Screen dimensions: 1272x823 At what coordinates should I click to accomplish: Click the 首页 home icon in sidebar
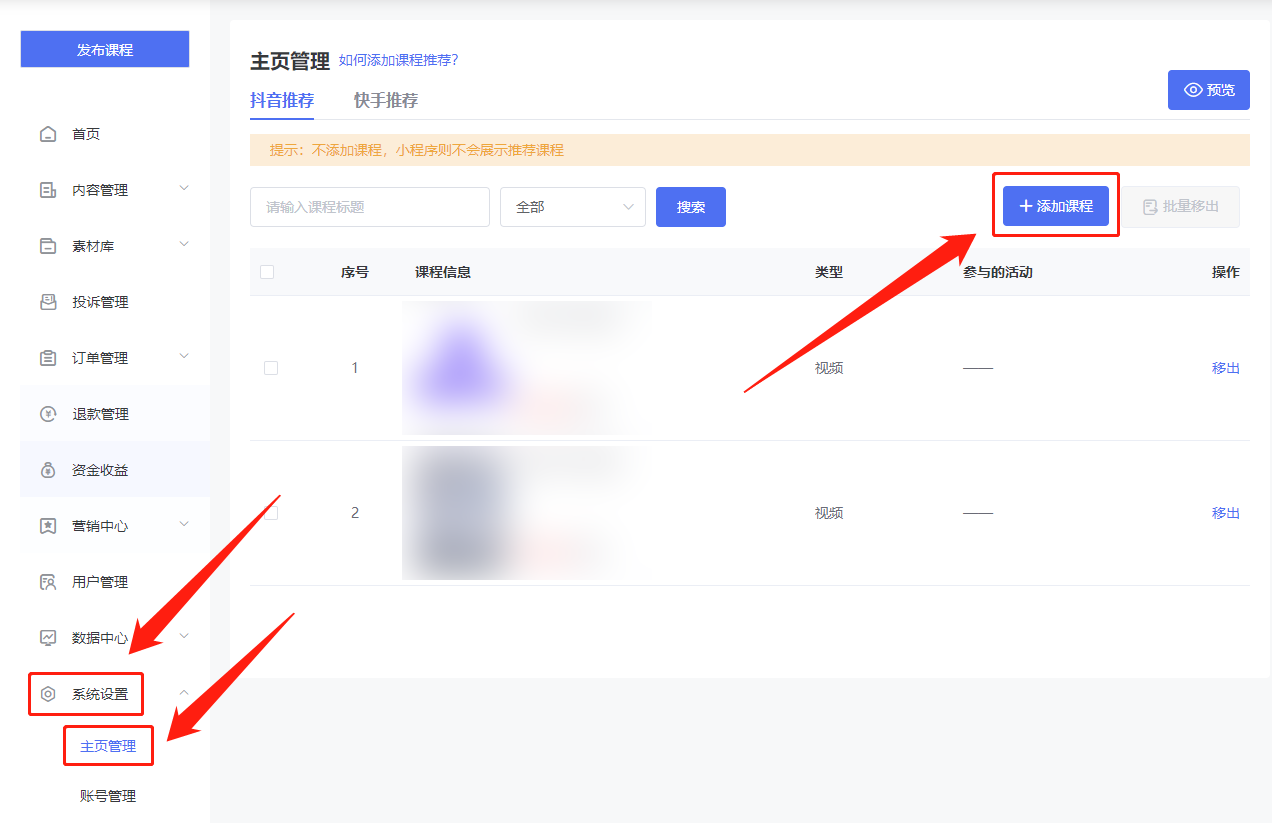tap(48, 134)
